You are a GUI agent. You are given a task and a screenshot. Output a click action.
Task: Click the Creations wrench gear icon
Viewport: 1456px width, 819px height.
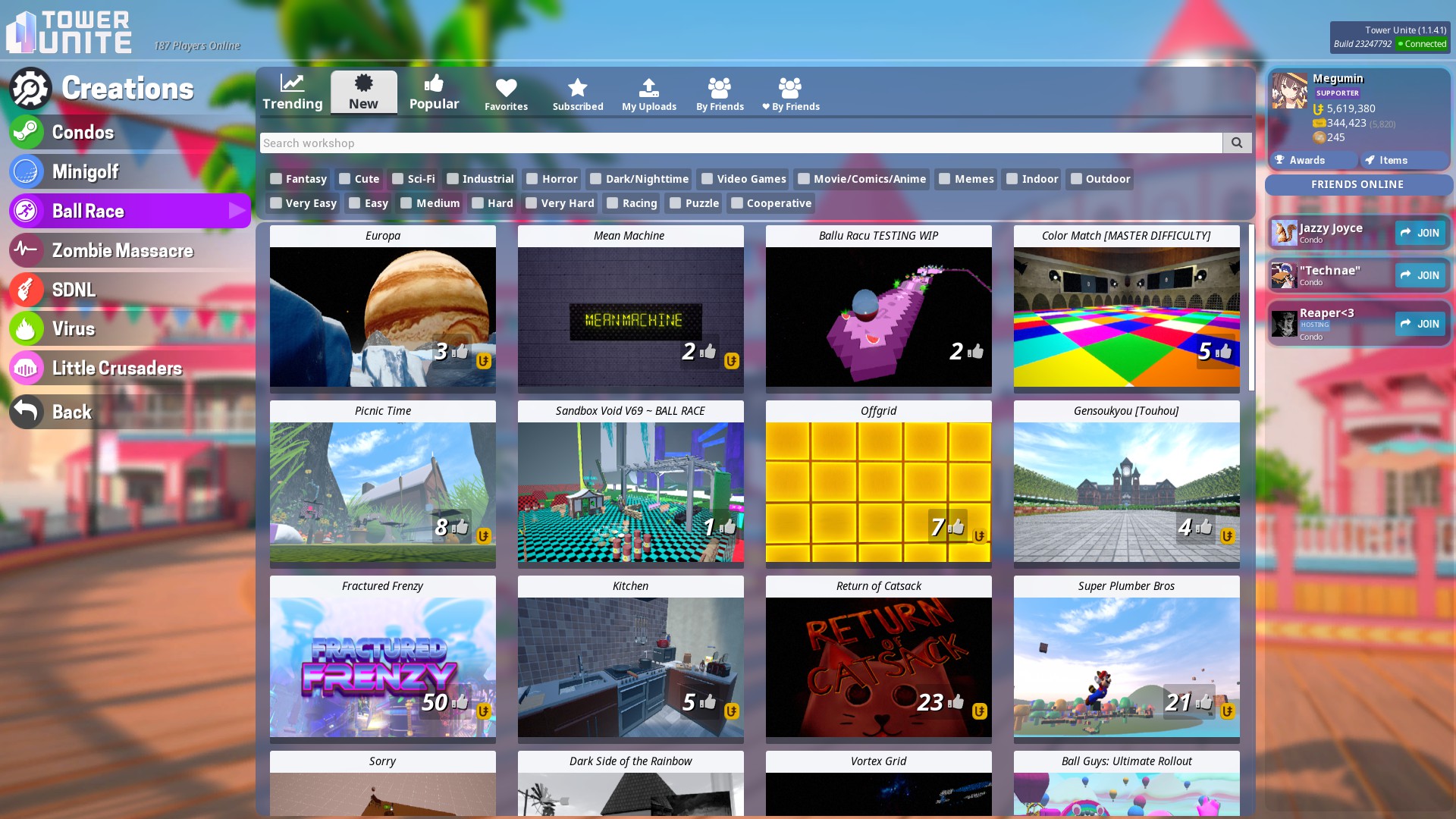[x=30, y=89]
